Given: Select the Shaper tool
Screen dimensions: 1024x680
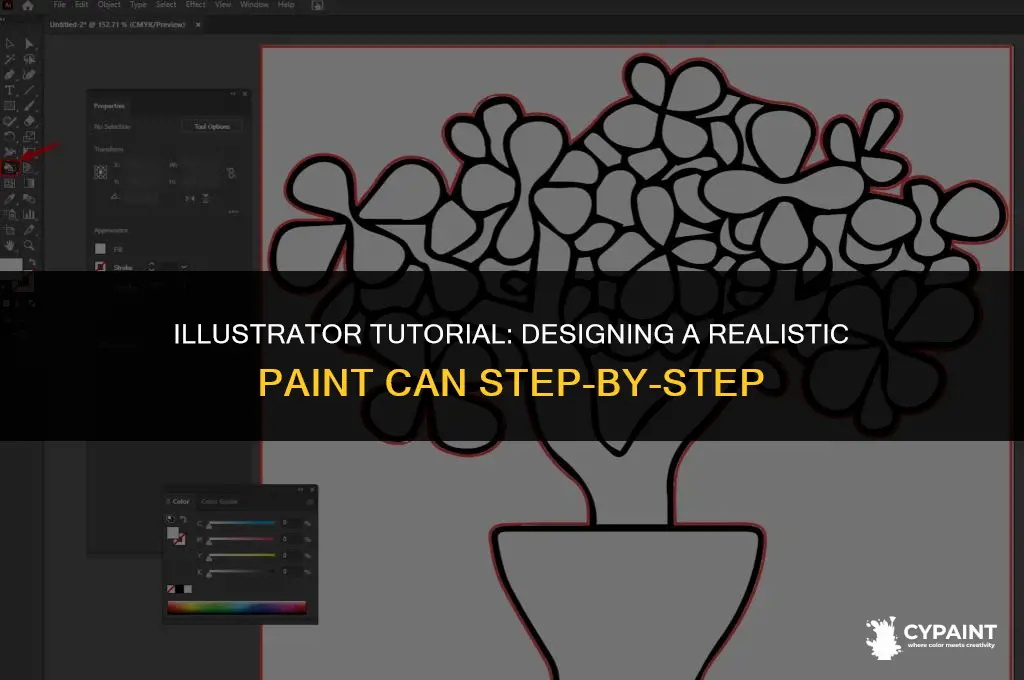Looking at the screenshot, I should click(x=10, y=121).
